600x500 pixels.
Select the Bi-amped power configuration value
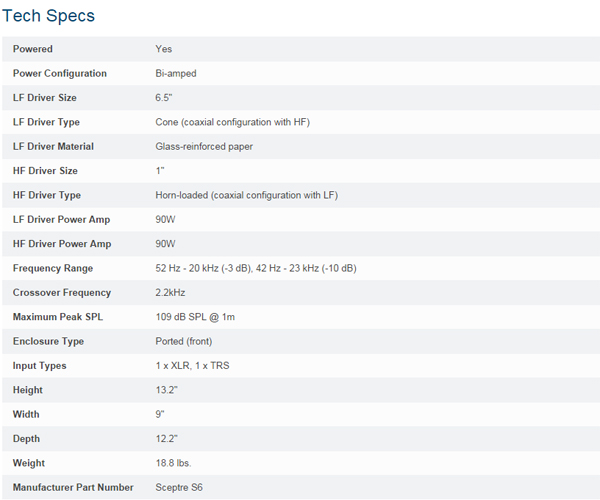pyautogui.click(x=178, y=73)
